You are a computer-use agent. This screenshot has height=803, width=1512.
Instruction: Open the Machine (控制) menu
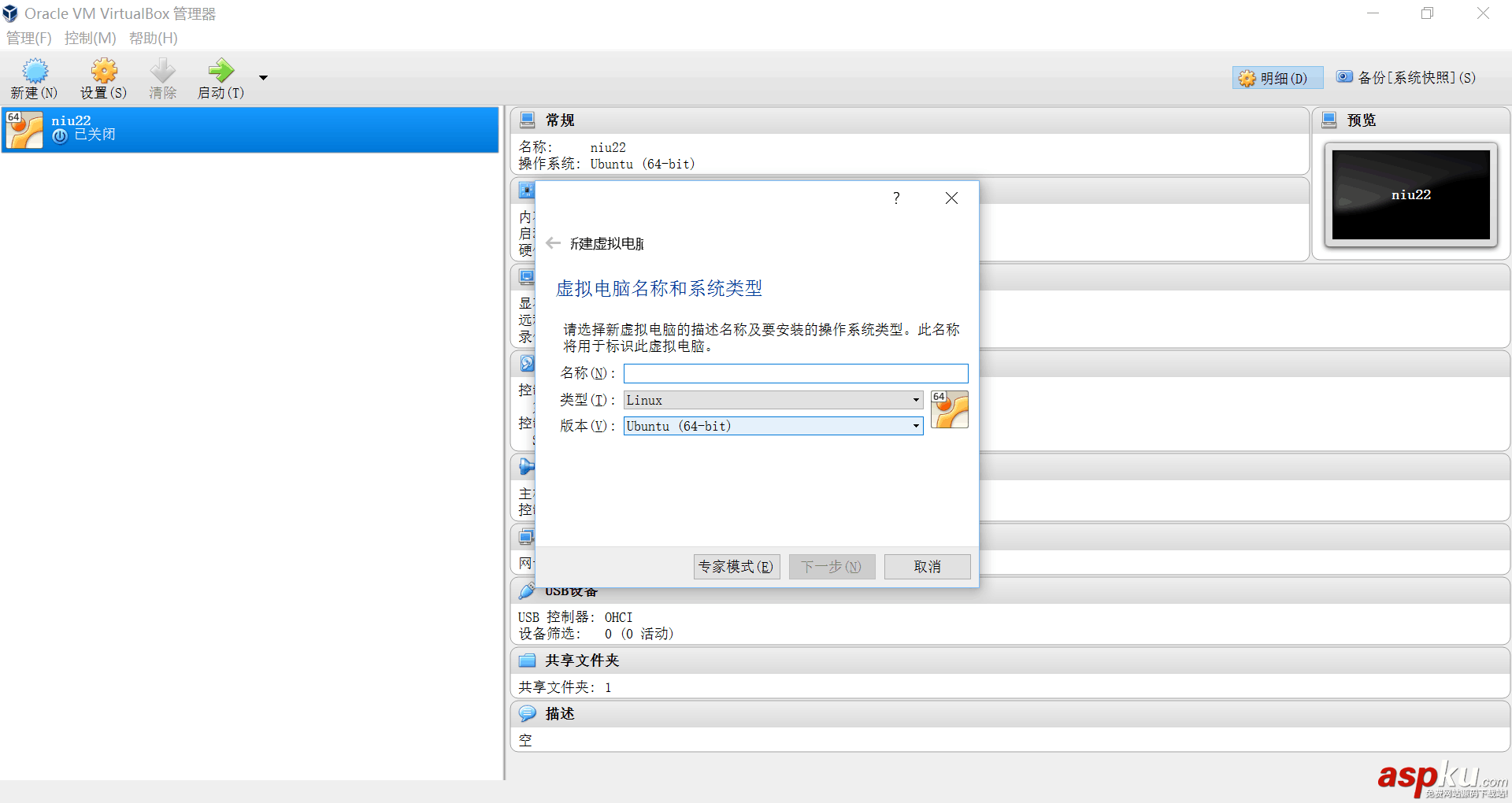(x=91, y=38)
